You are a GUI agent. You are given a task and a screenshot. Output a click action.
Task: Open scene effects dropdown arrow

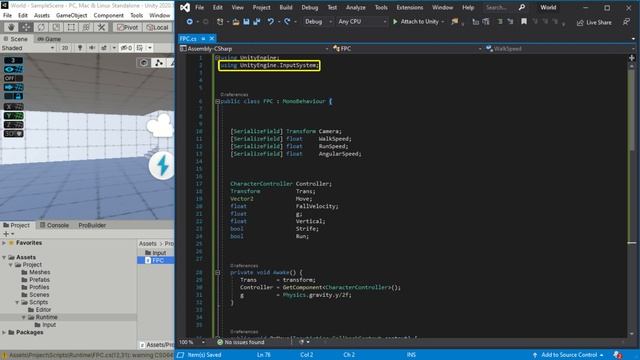[x=114, y=48]
